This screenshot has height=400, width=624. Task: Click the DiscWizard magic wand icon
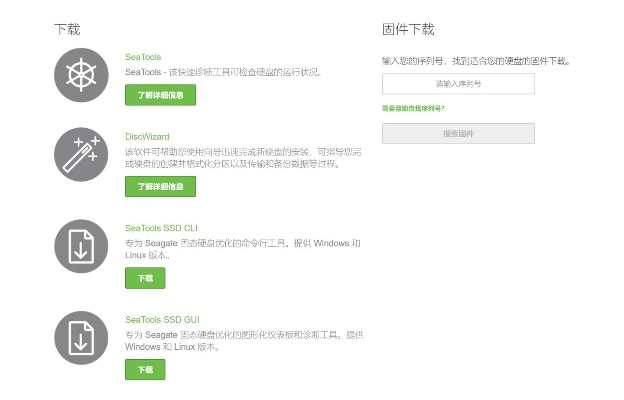(82, 156)
